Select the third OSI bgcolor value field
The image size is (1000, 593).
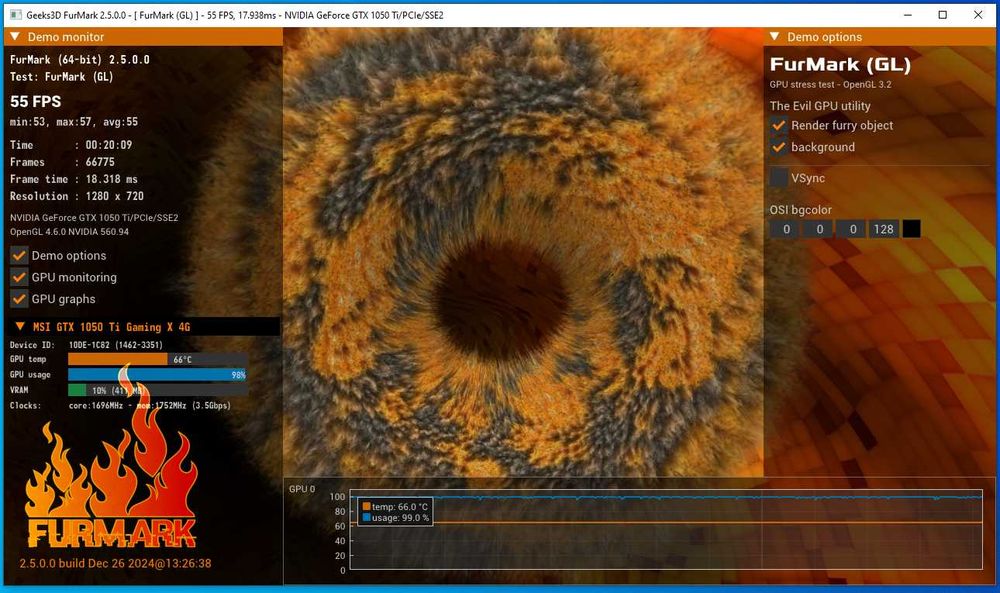[852, 229]
